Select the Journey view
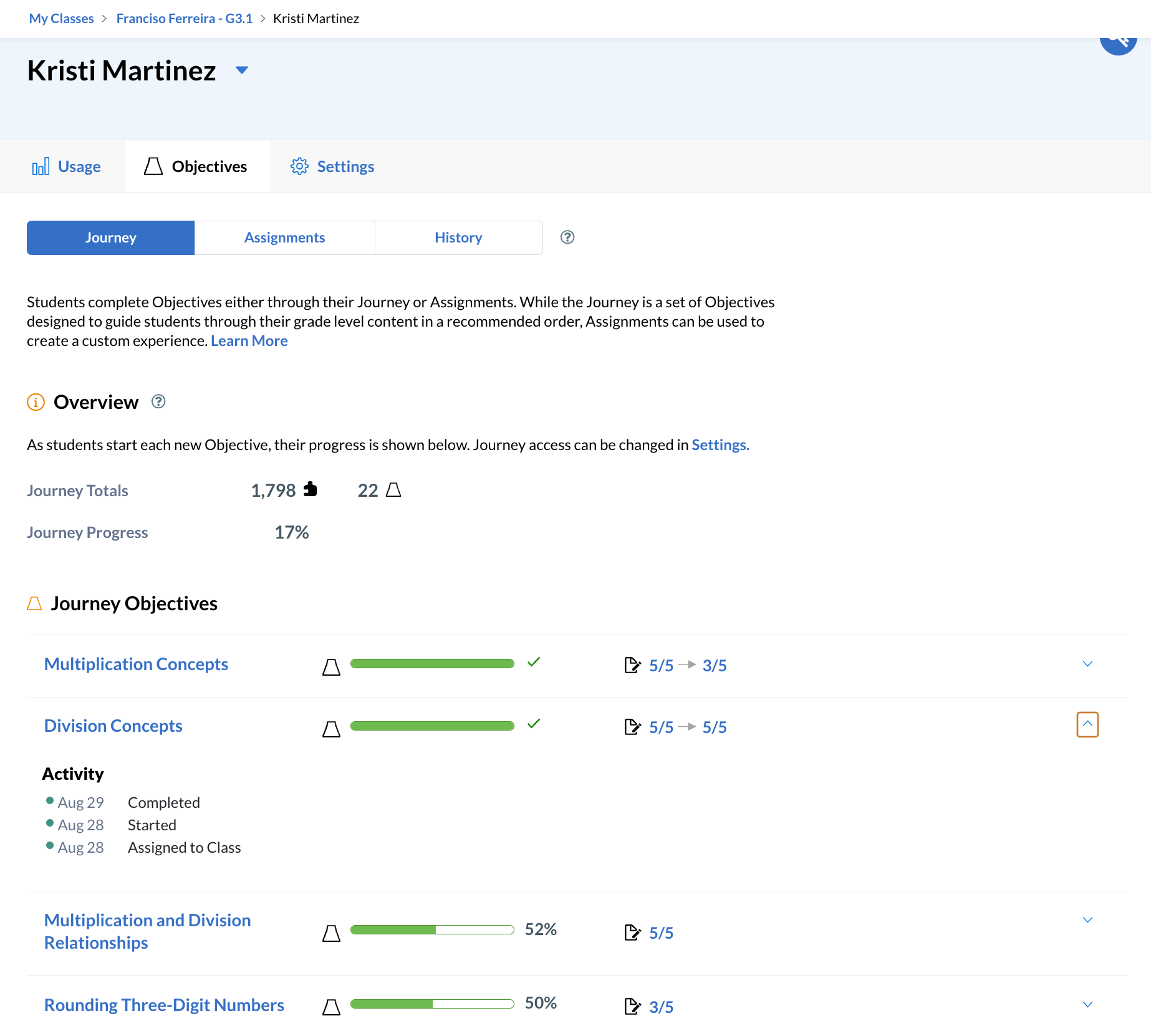The width and height of the screenshot is (1151, 1036). pos(111,237)
